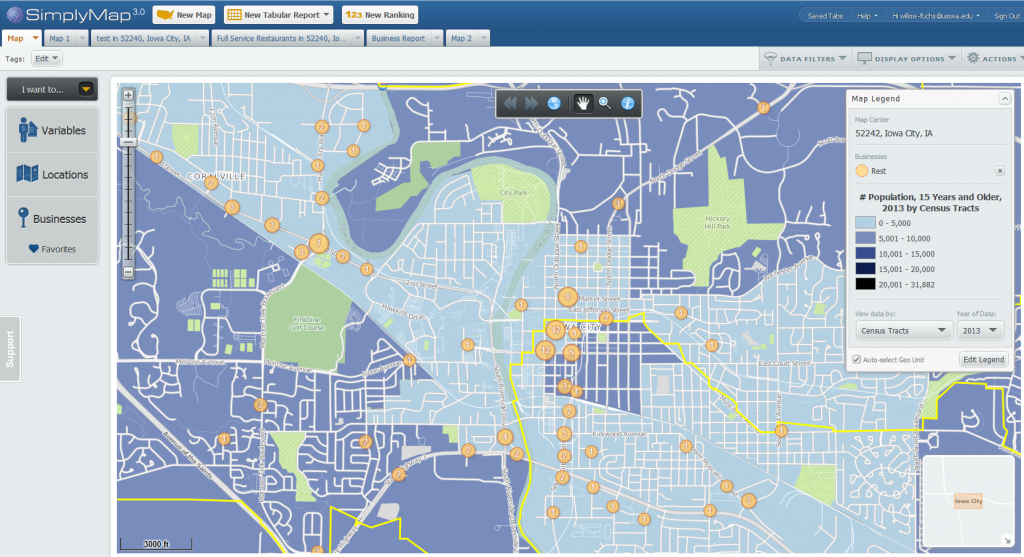
Task: Click the cluster marker labeled 7 in Coralville
Action: pyautogui.click(x=319, y=244)
